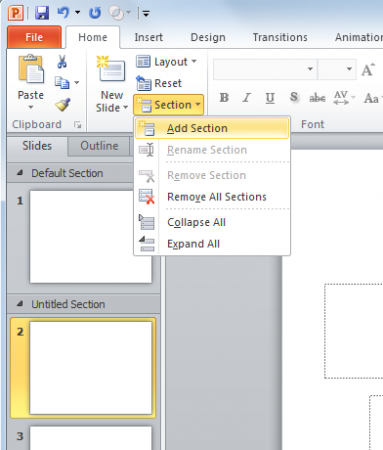Click the Undo arrow icon
This screenshot has height=450, width=383.
click(63, 13)
